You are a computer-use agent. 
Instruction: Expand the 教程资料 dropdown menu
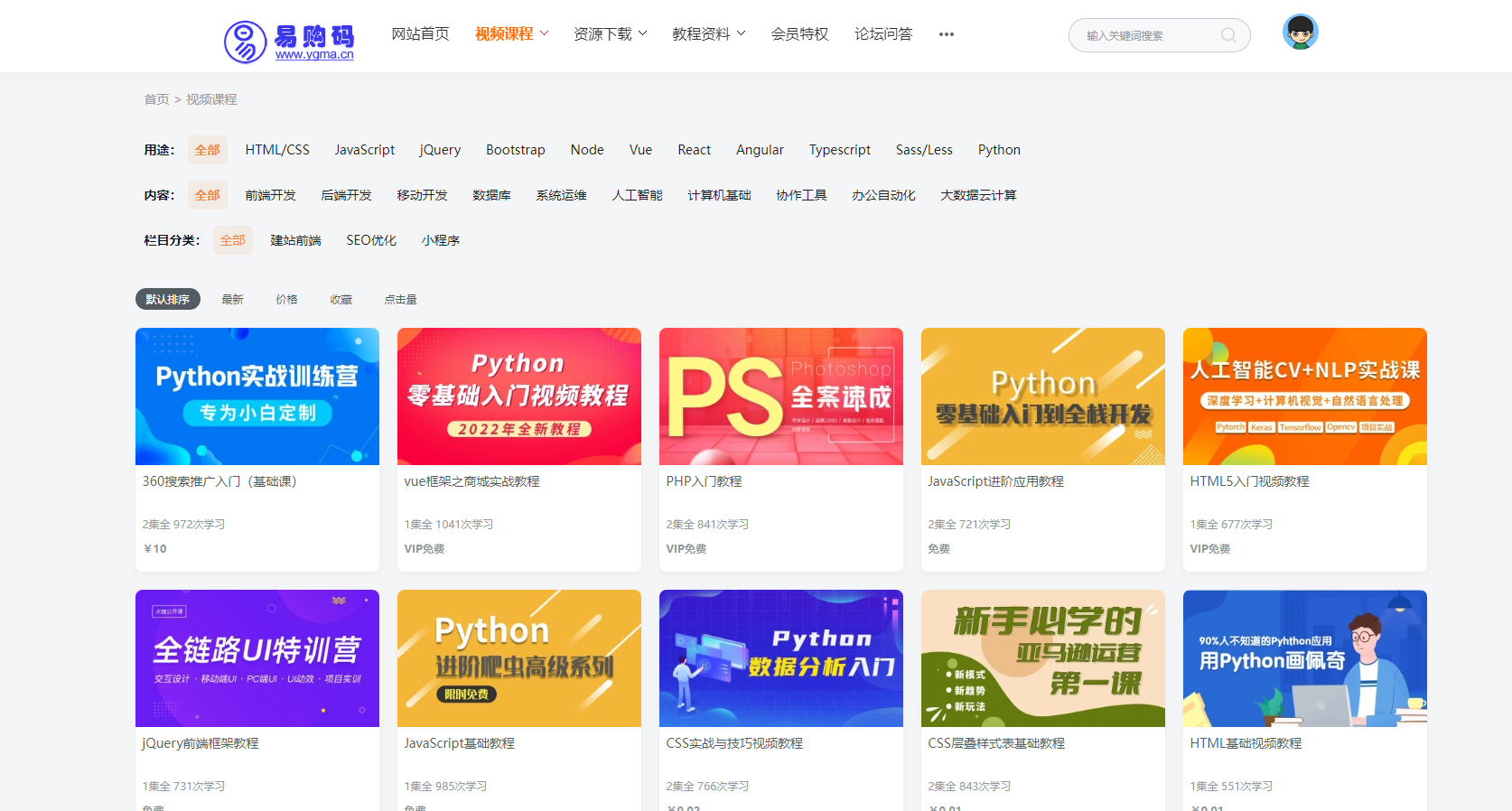point(708,34)
